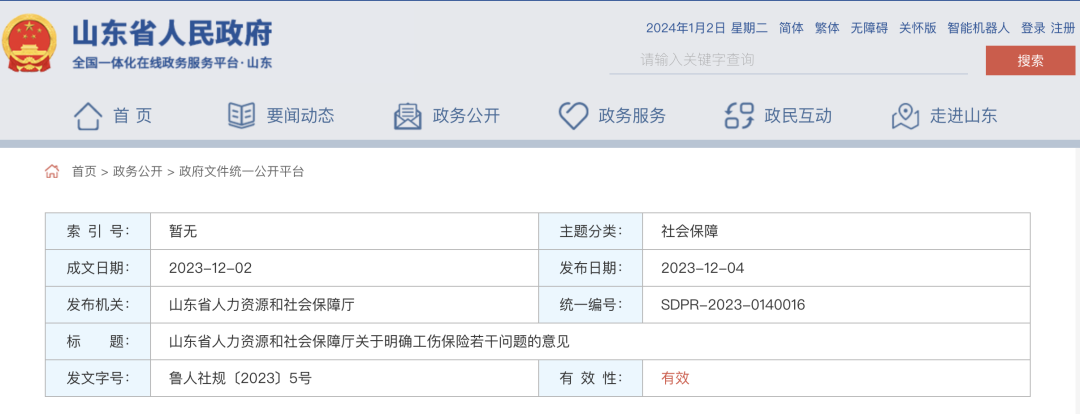Screen dimensions: 1080x414
Task: Go to 政府文件统一公开平台 breadcrumb
Action: (241, 172)
